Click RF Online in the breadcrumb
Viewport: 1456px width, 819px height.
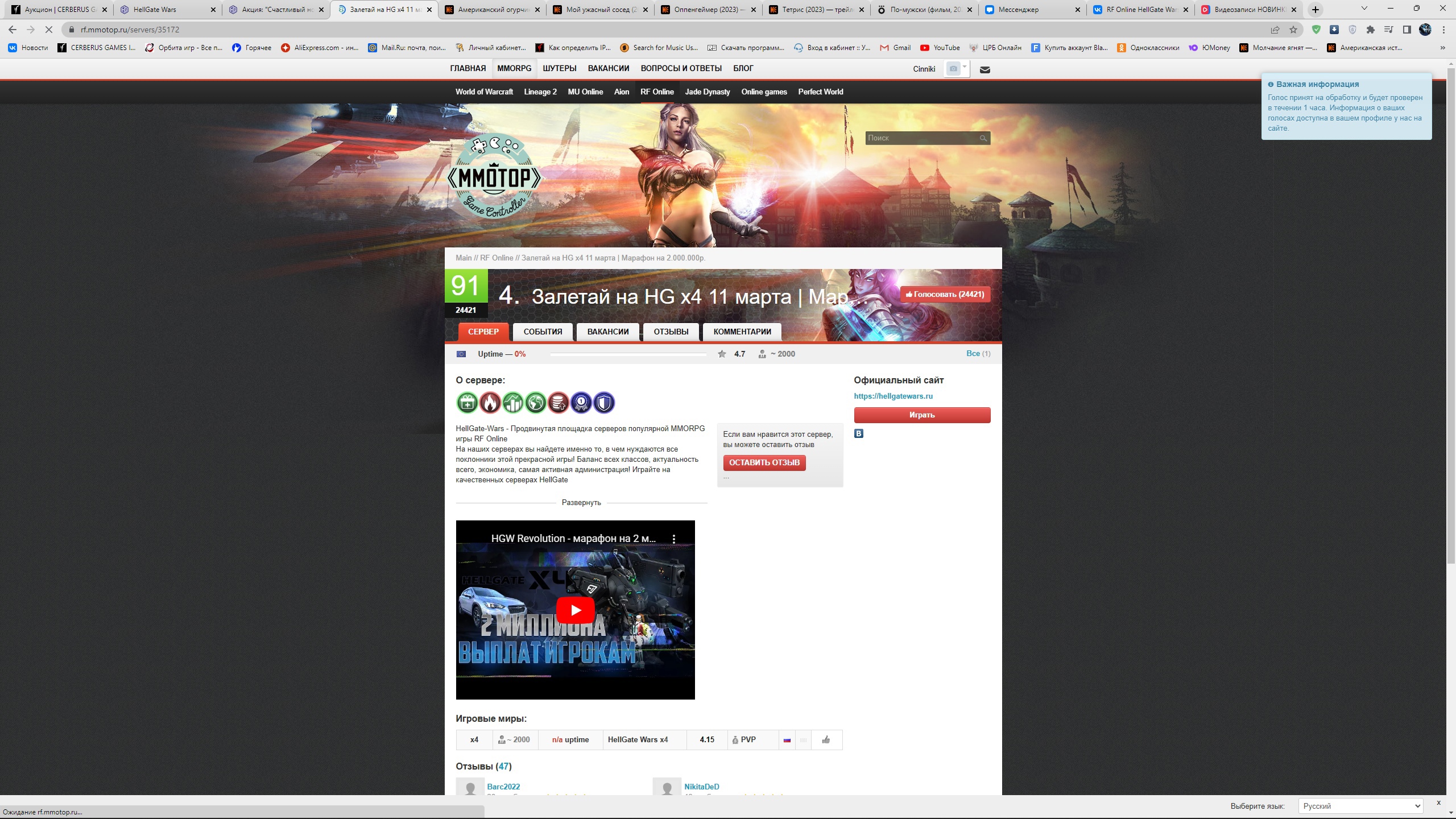(497, 258)
